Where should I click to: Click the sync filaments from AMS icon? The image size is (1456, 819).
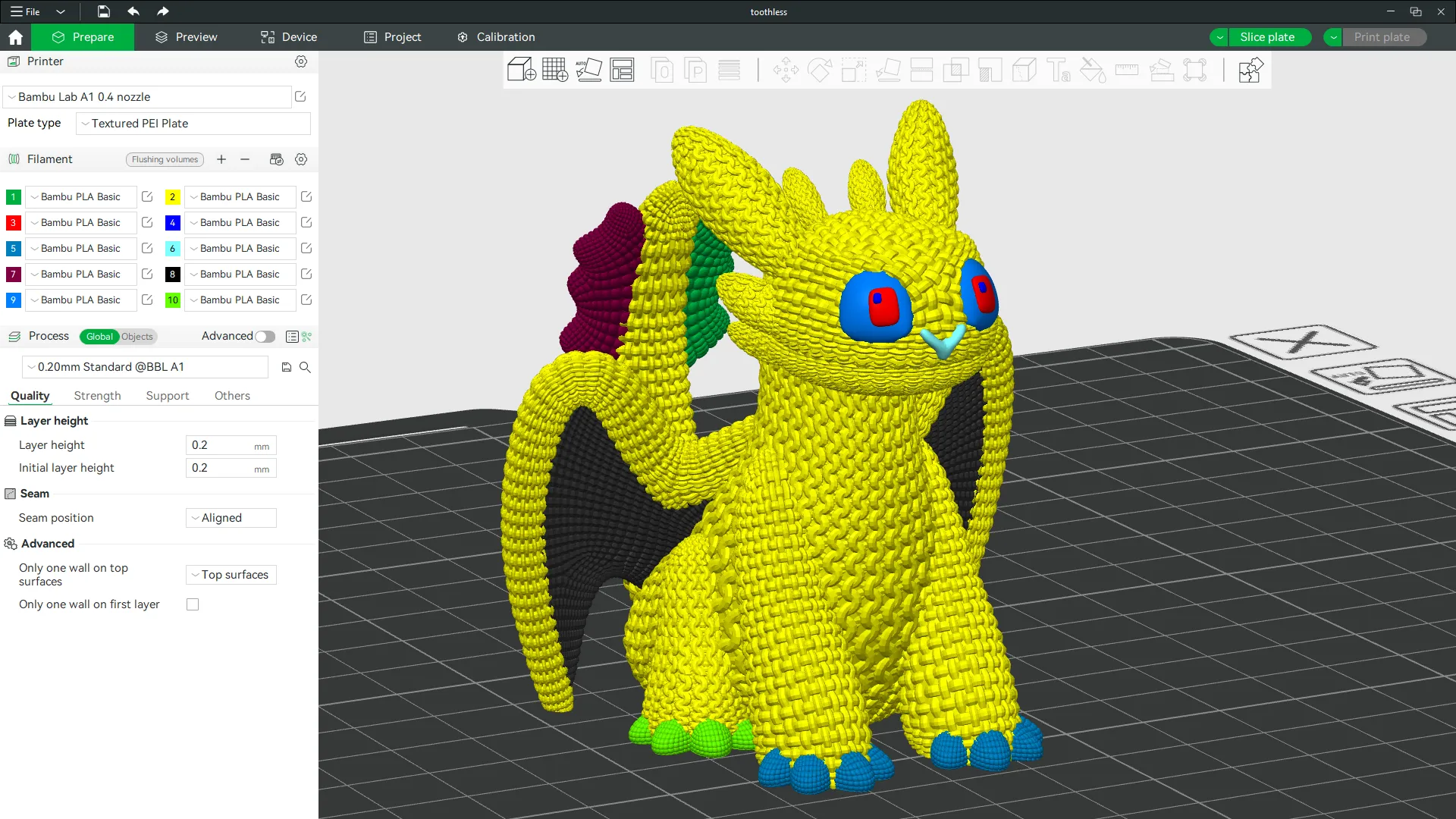276,159
